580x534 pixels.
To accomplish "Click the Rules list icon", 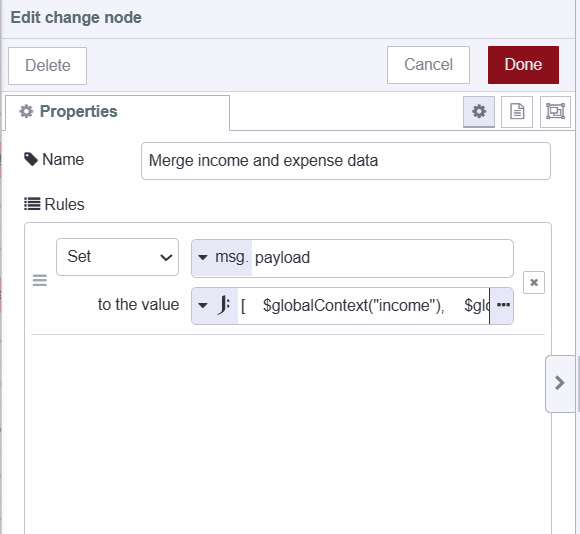I will 32,204.
